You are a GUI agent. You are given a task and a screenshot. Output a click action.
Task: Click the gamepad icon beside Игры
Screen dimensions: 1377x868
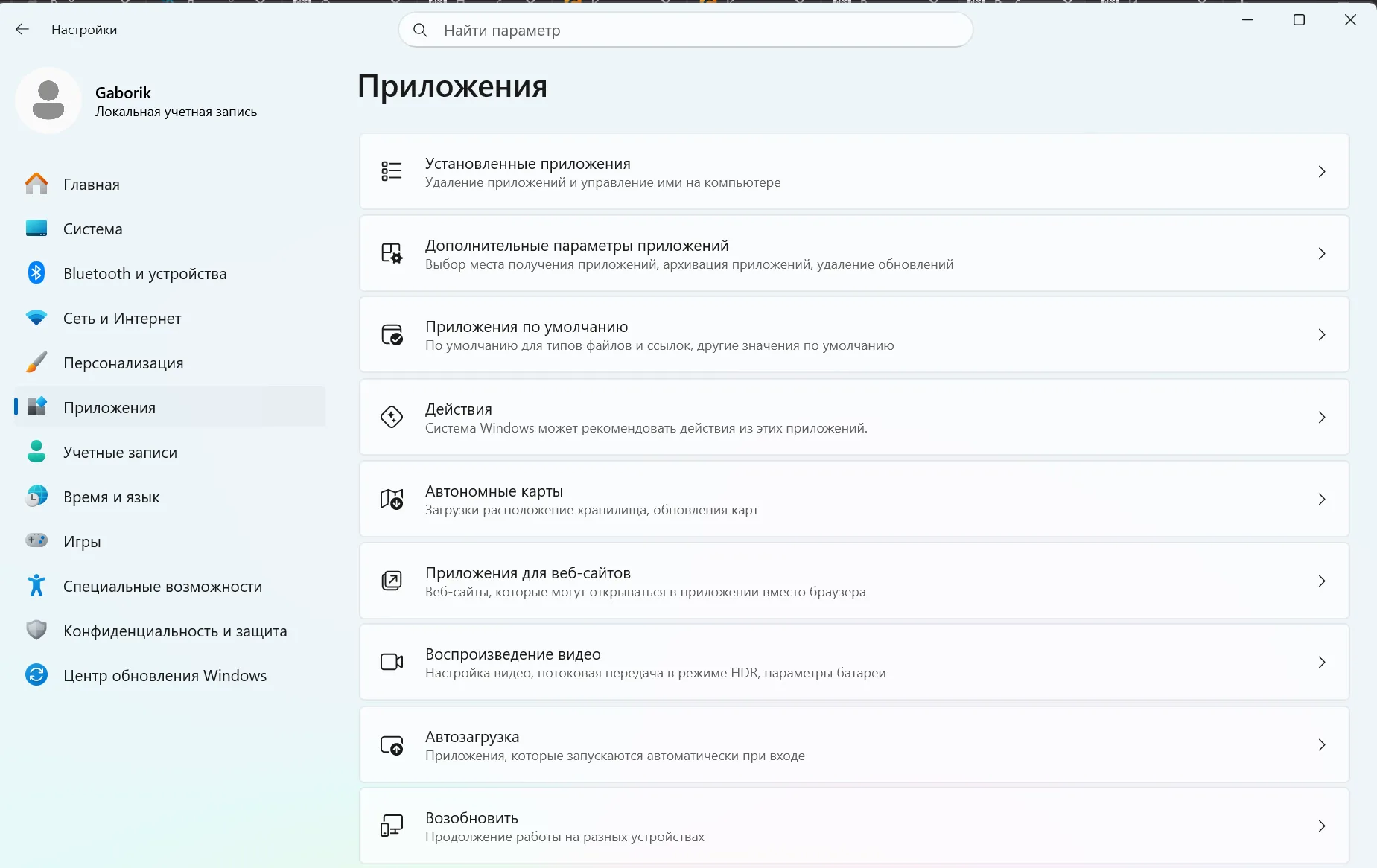coord(36,540)
